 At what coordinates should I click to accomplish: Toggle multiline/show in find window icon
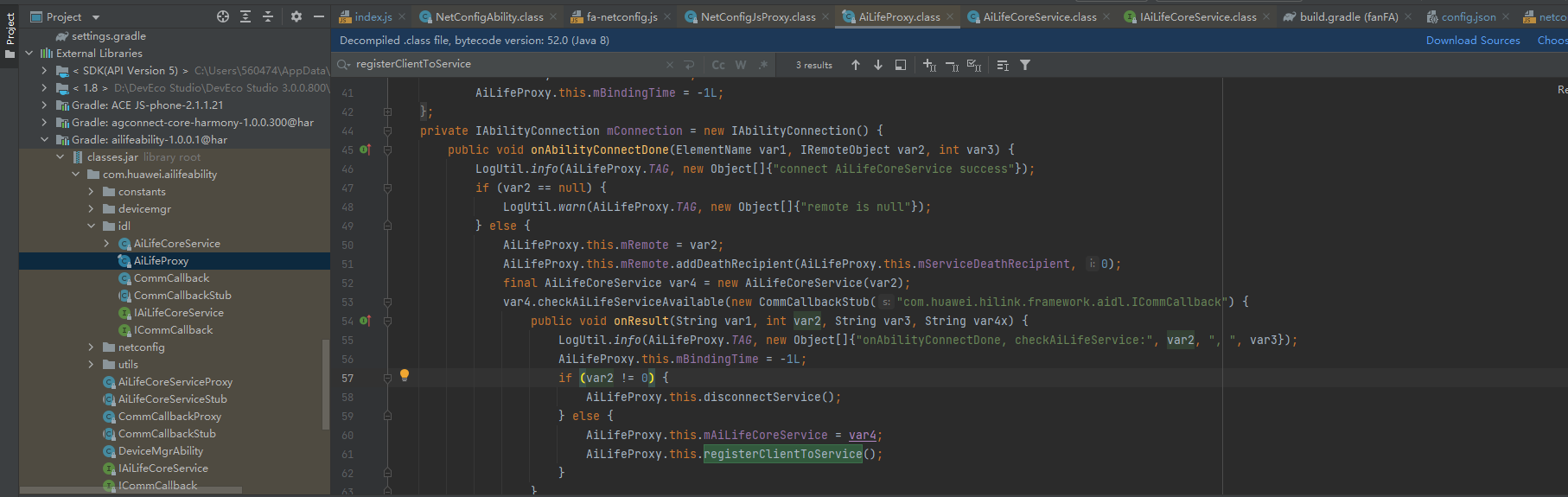1003,65
